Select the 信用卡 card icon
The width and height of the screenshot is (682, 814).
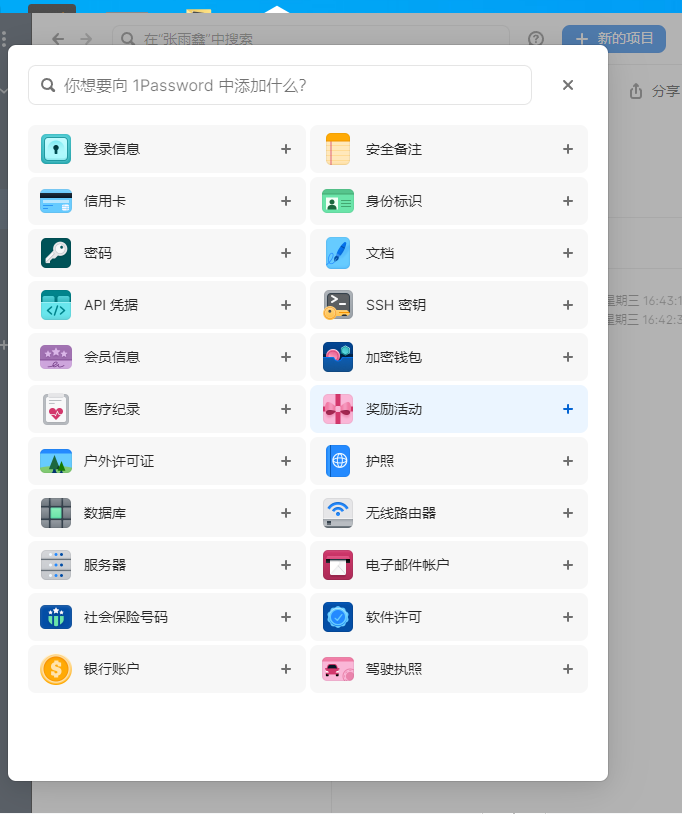tap(56, 201)
